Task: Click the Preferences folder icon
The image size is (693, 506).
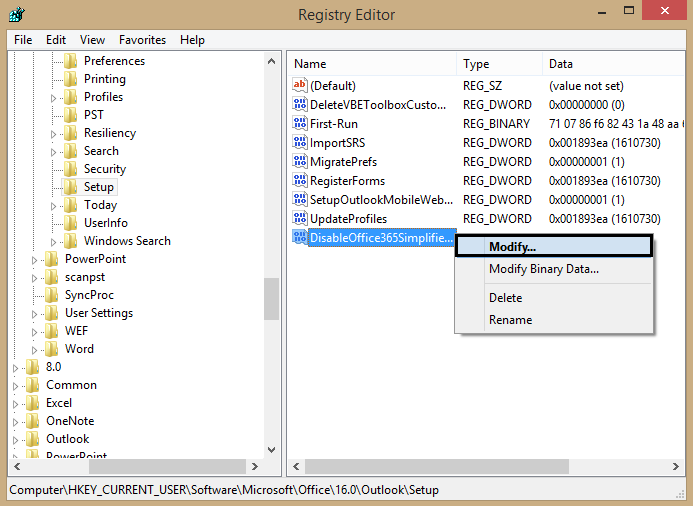Action: point(71,61)
